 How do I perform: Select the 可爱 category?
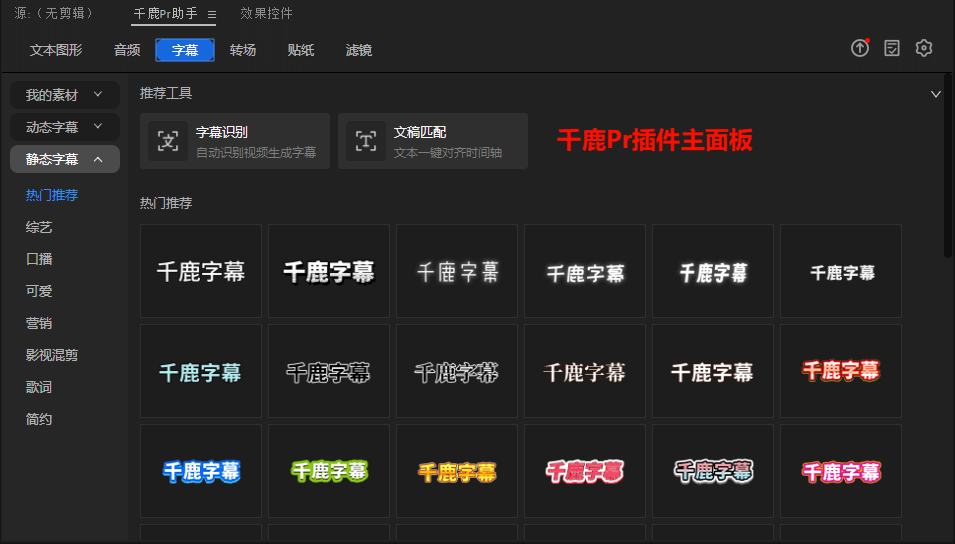(x=39, y=291)
